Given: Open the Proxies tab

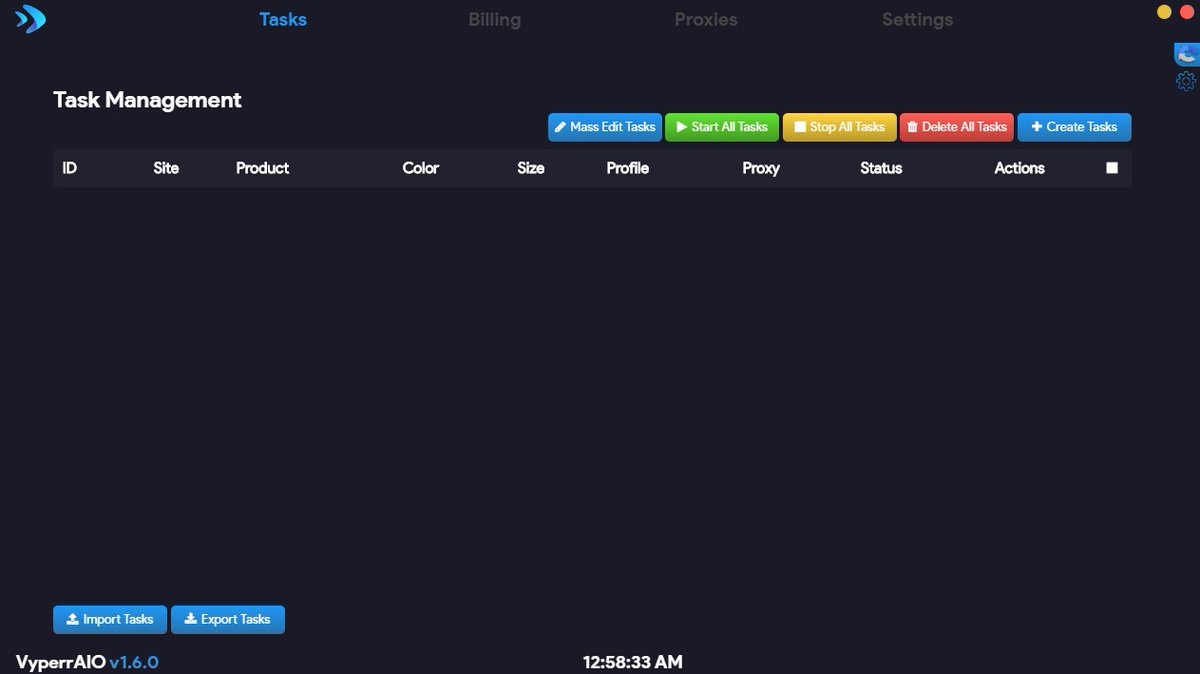Looking at the screenshot, I should [705, 19].
